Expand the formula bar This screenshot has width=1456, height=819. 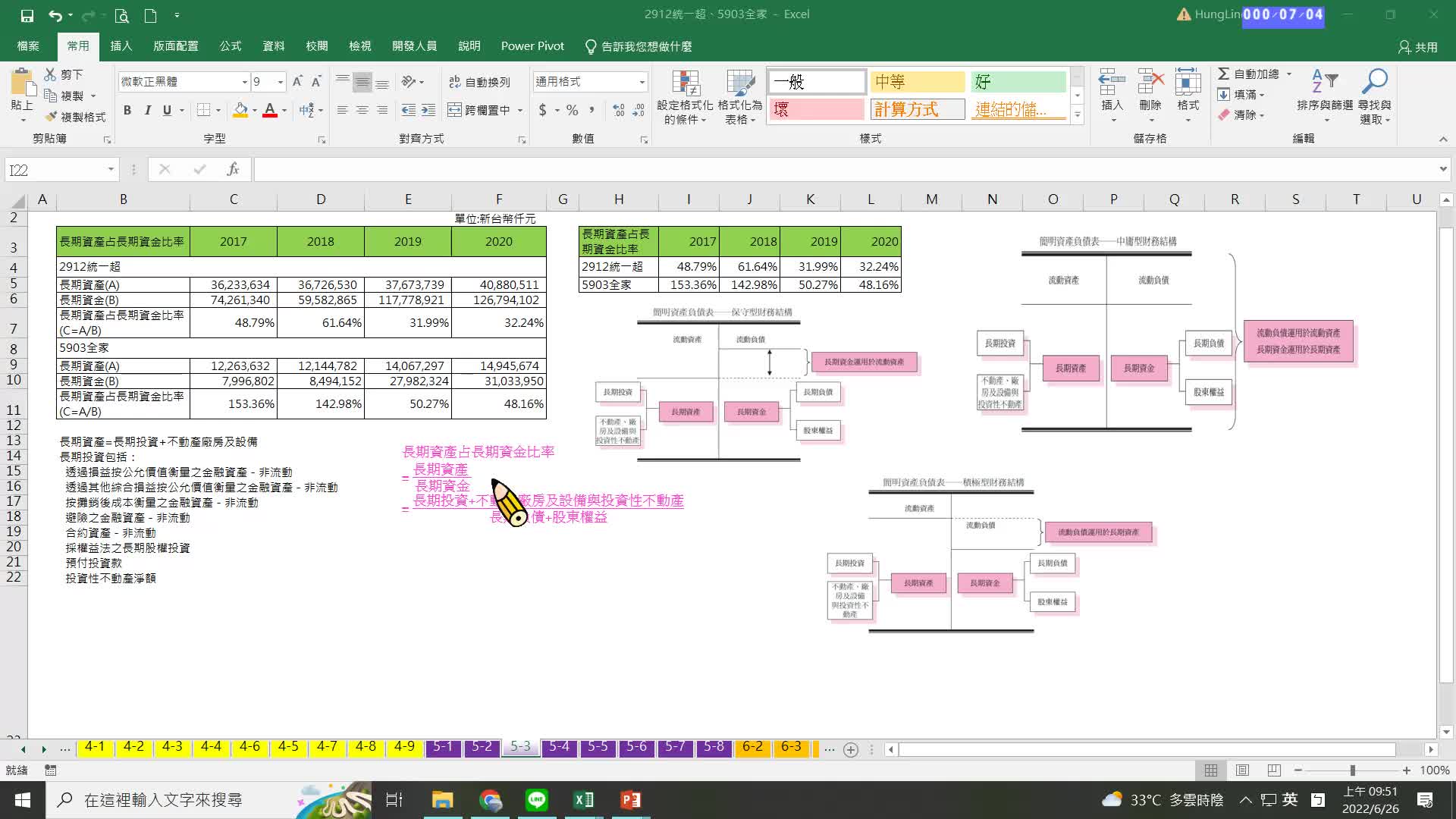(x=1442, y=169)
